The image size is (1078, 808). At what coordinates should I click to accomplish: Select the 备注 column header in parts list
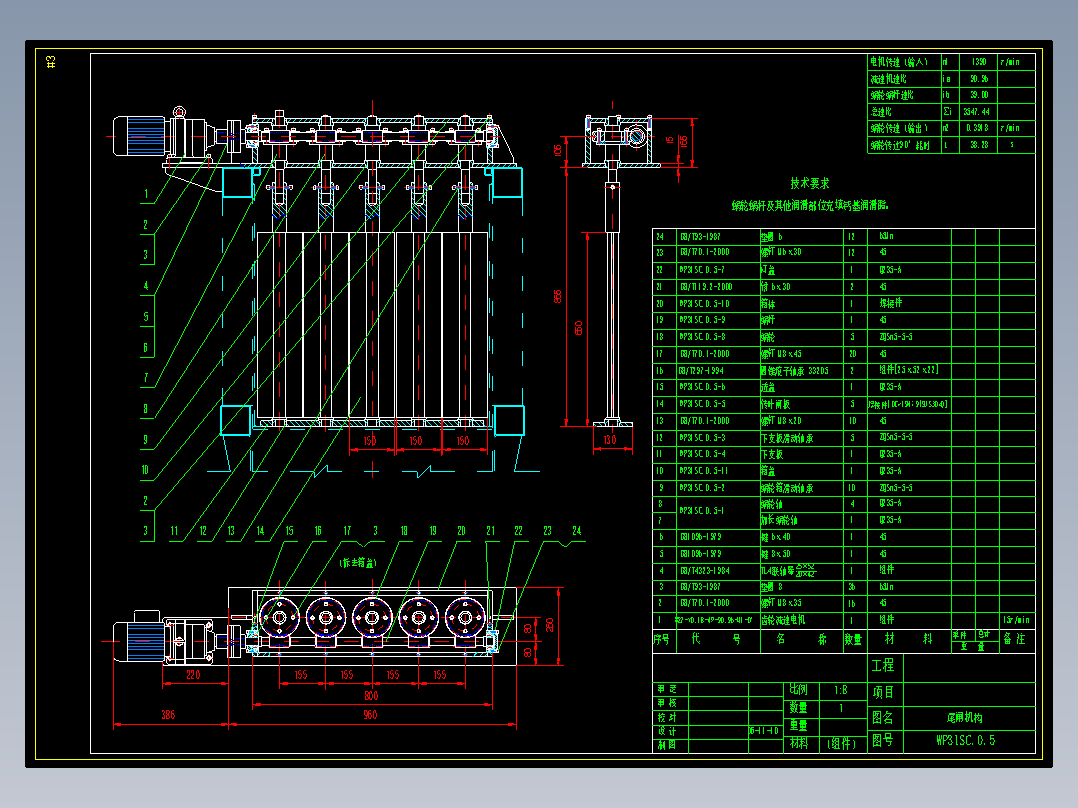tap(1014, 638)
